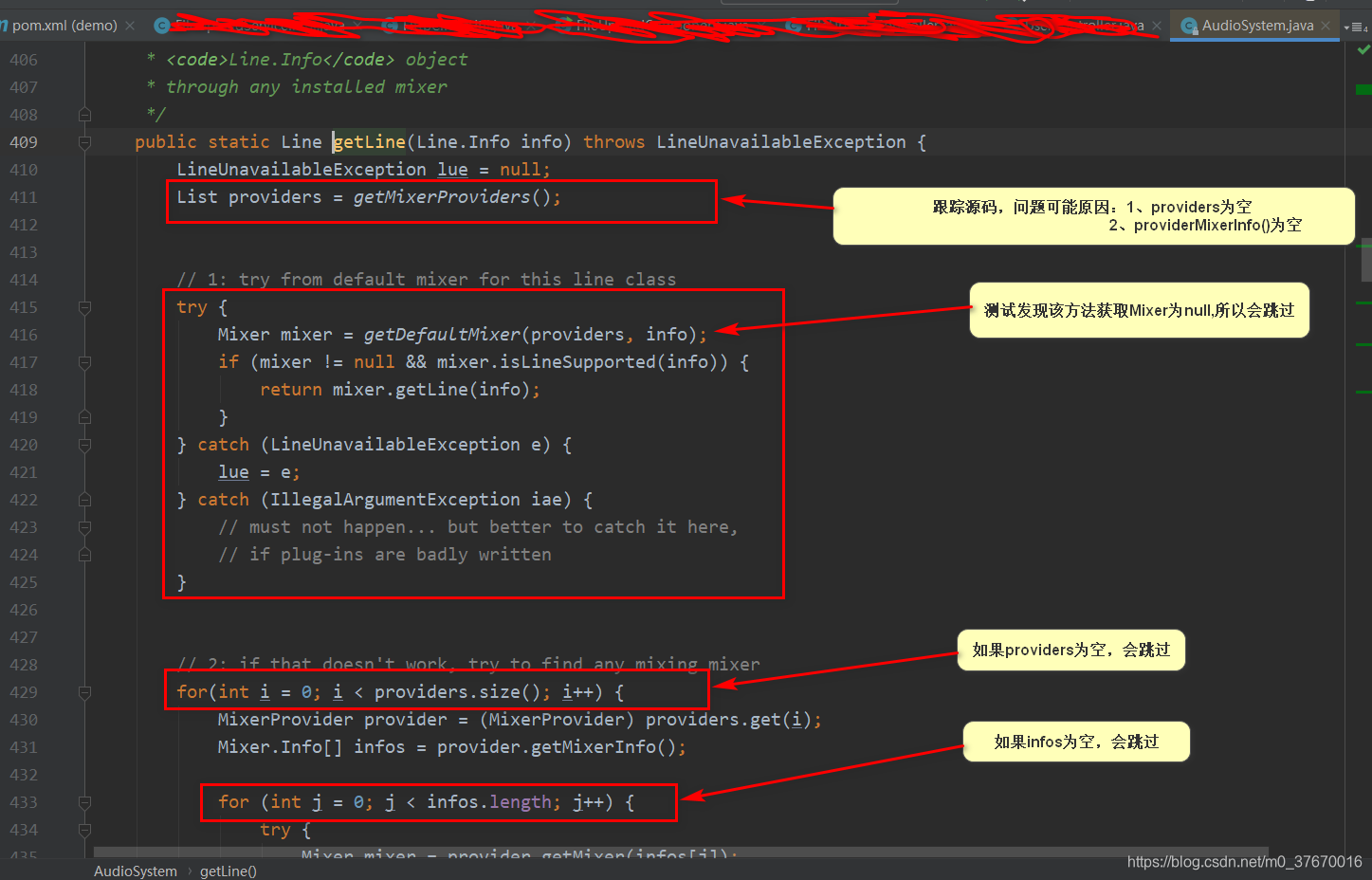Toggle folding of the catch block at line 422

click(x=83, y=500)
